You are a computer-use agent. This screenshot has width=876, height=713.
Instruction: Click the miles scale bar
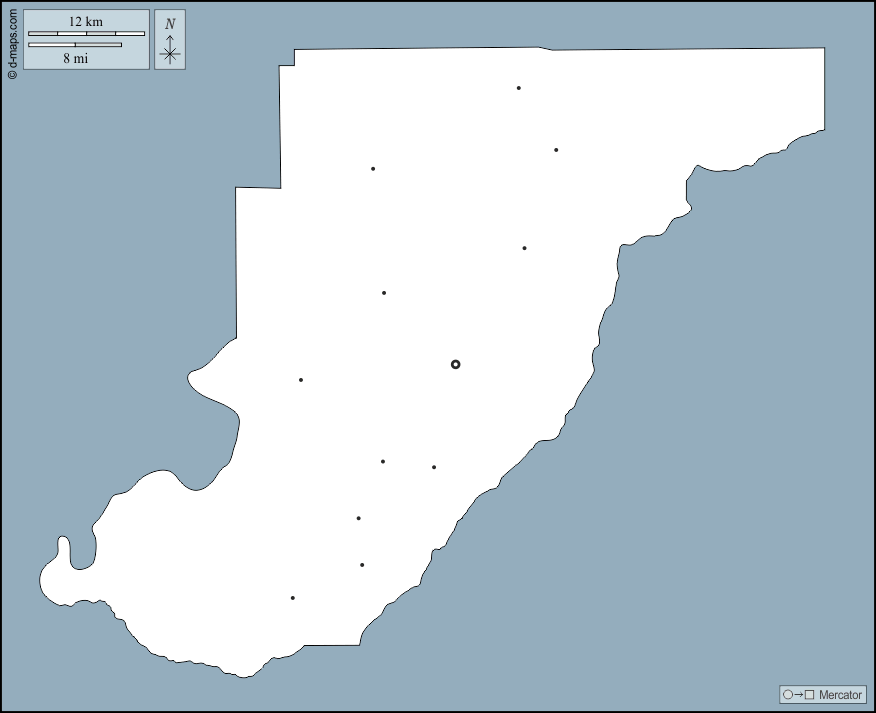[x=75, y=45]
